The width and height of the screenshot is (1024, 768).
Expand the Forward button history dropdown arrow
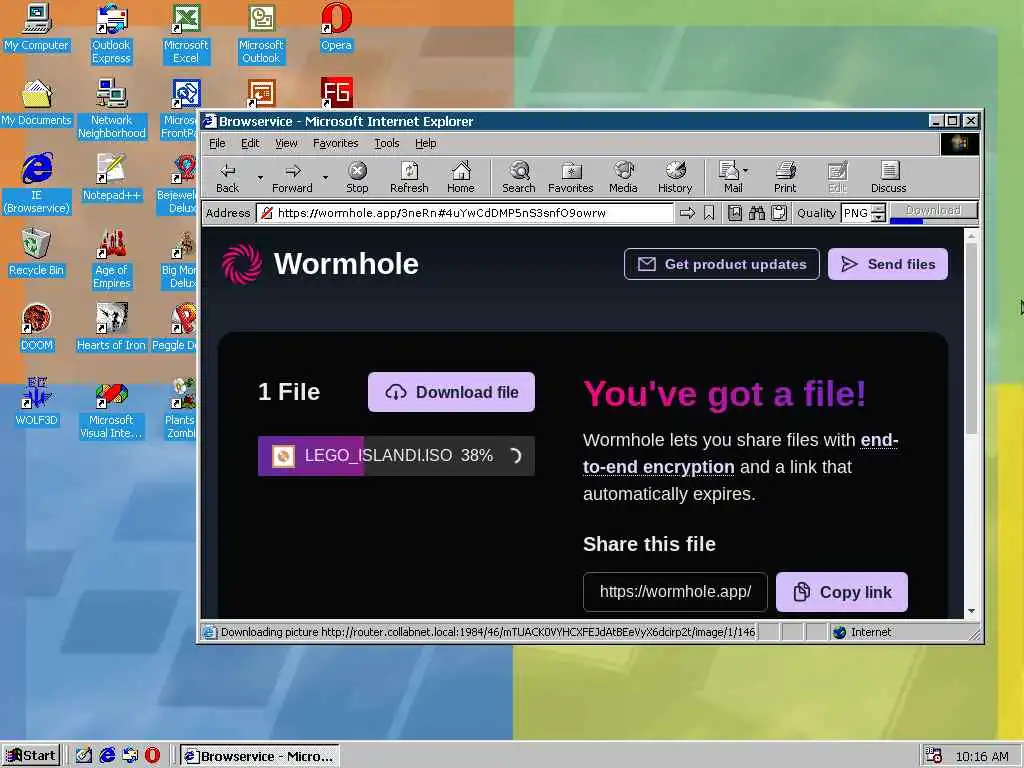(325, 178)
